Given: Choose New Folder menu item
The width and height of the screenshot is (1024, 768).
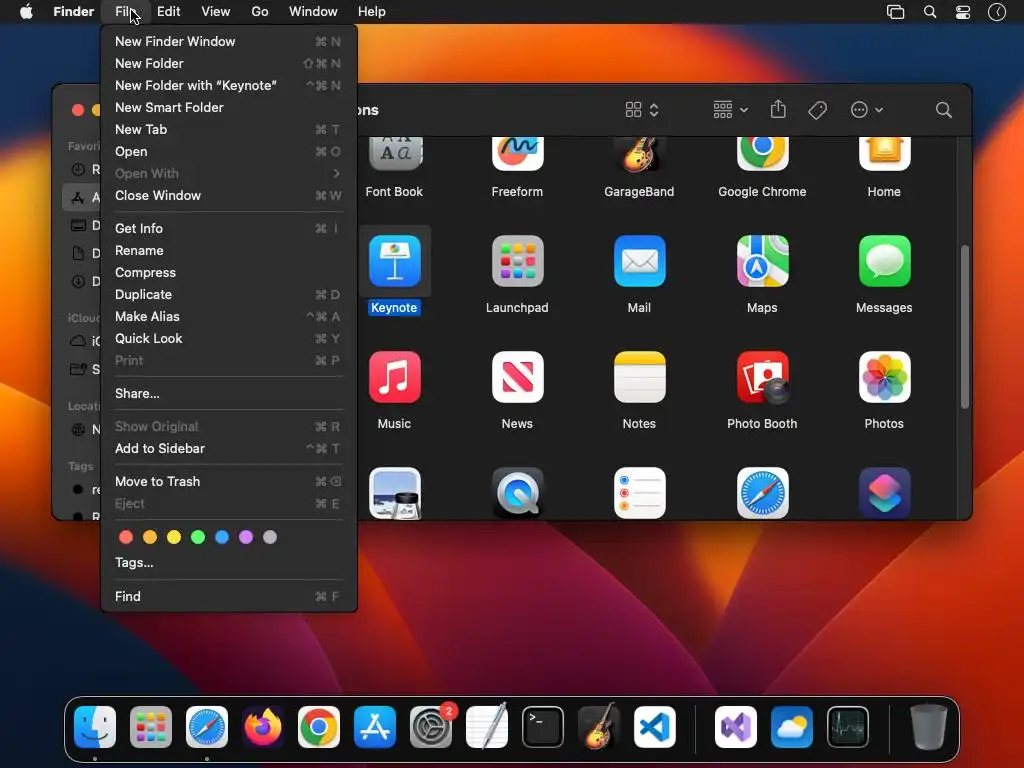Looking at the screenshot, I should click(228, 63).
